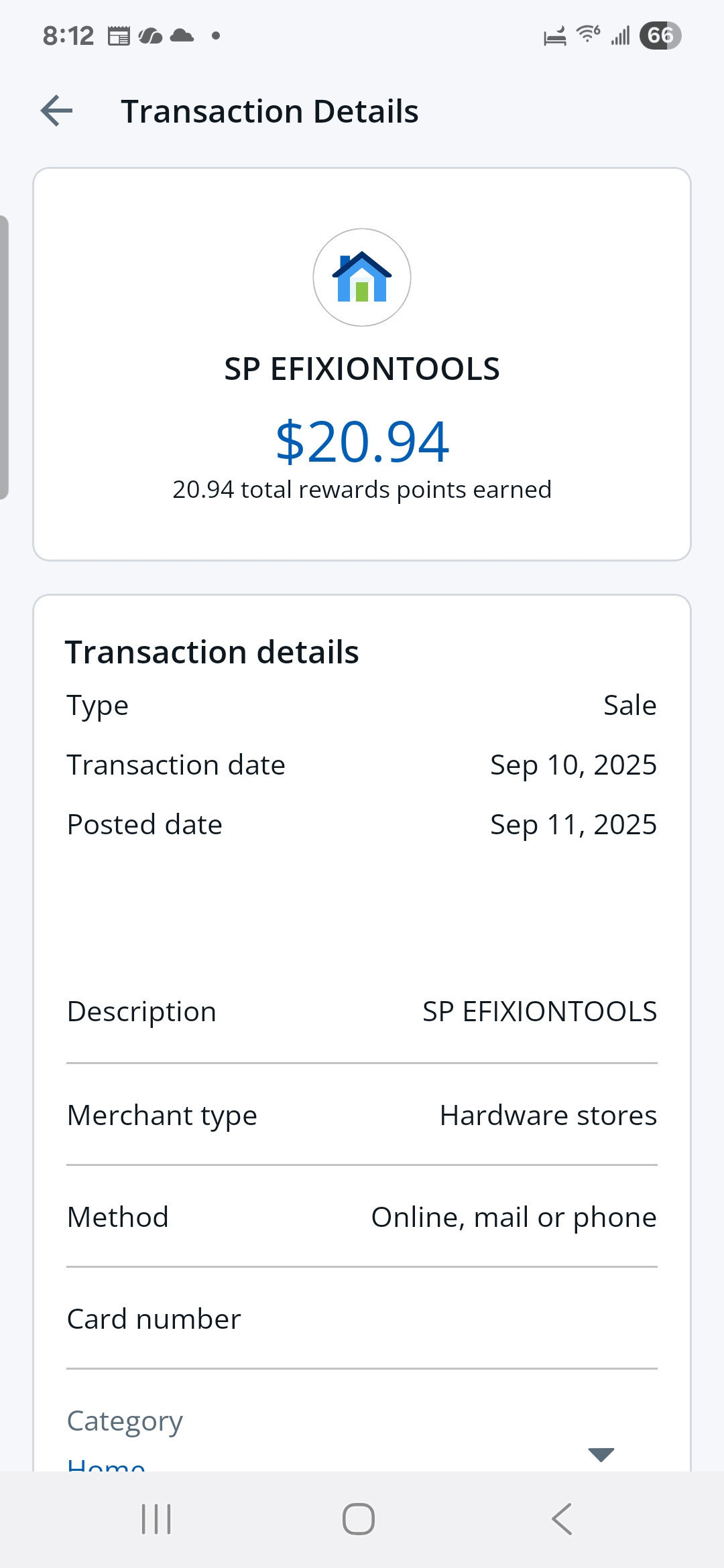
Task: Tap the cloud icon in status bar
Action: pyautogui.click(x=182, y=36)
